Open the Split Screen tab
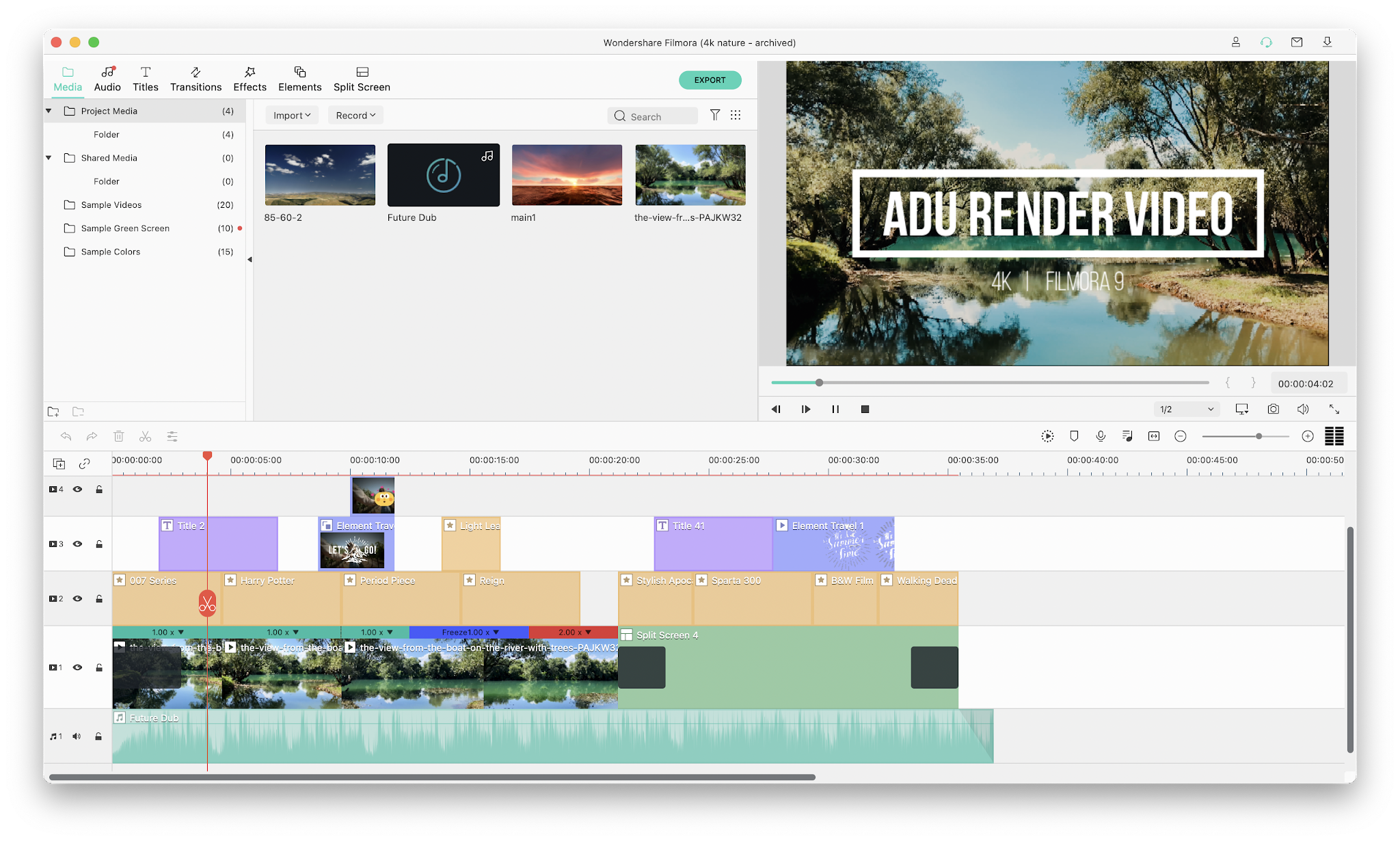 (x=362, y=79)
